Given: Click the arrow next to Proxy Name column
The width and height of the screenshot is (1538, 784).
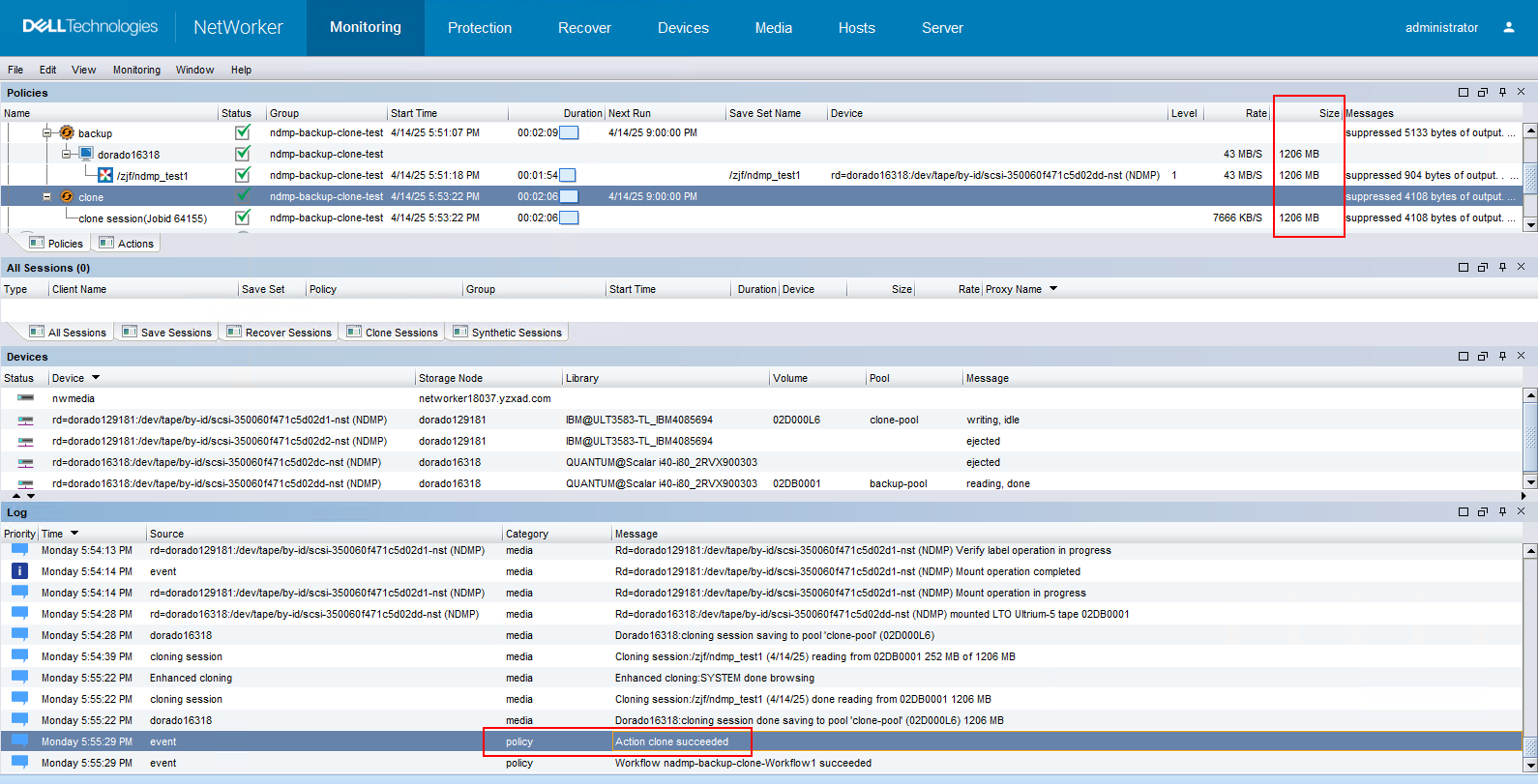Looking at the screenshot, I should pyautogui.click(x=1053, y=289).
